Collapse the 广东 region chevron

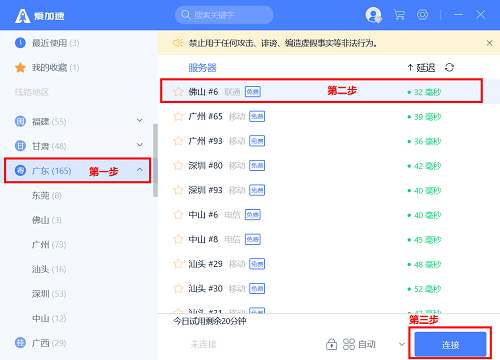point(140,170)
